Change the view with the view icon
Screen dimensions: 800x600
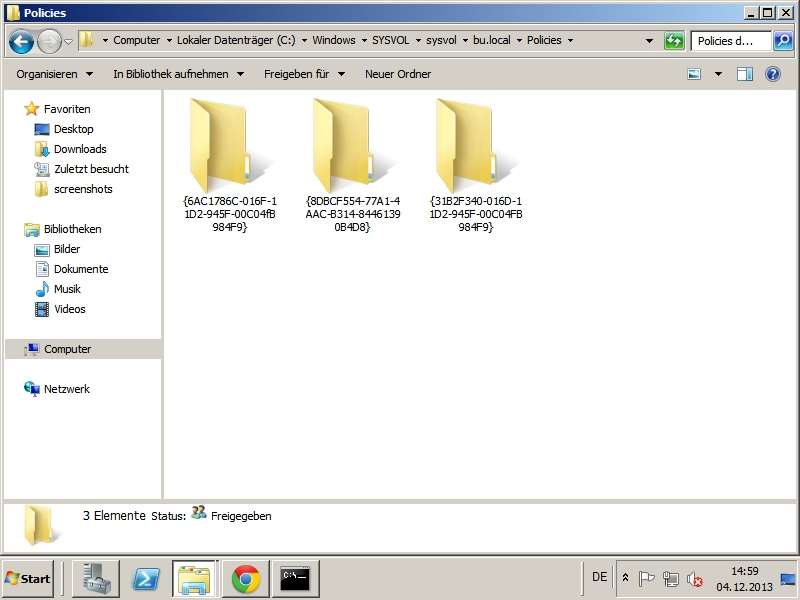click(694, 74)
